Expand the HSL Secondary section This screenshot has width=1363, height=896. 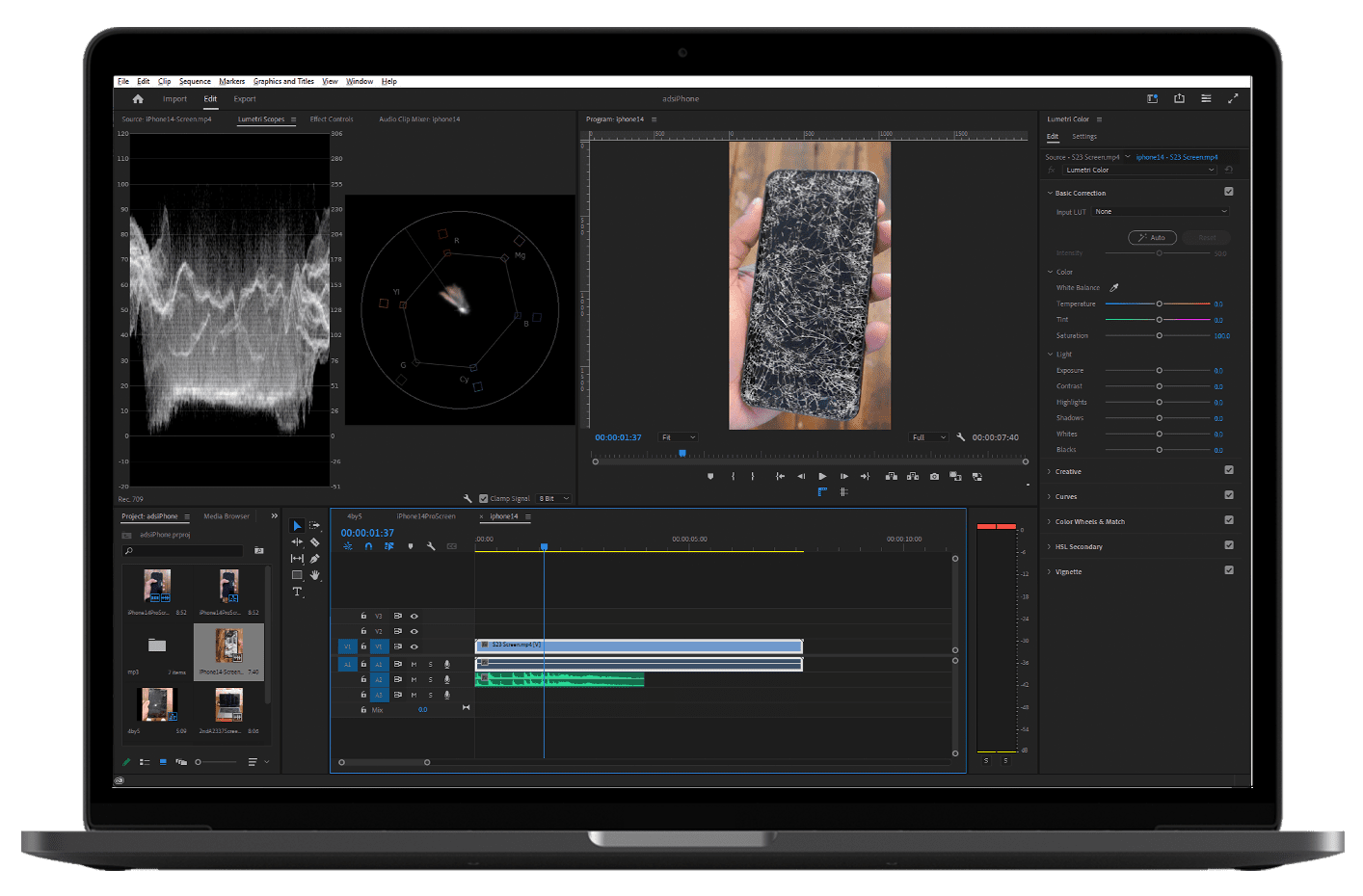[x=1050, y=546]
